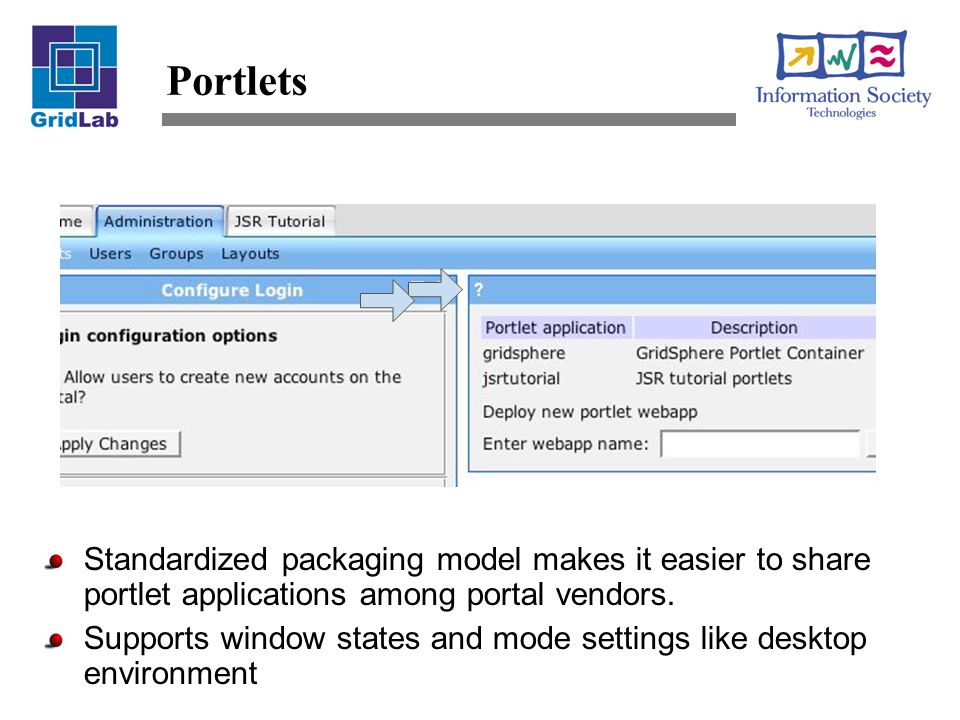
Task: Click the Apply Changes button
Action: coord(119,444)
